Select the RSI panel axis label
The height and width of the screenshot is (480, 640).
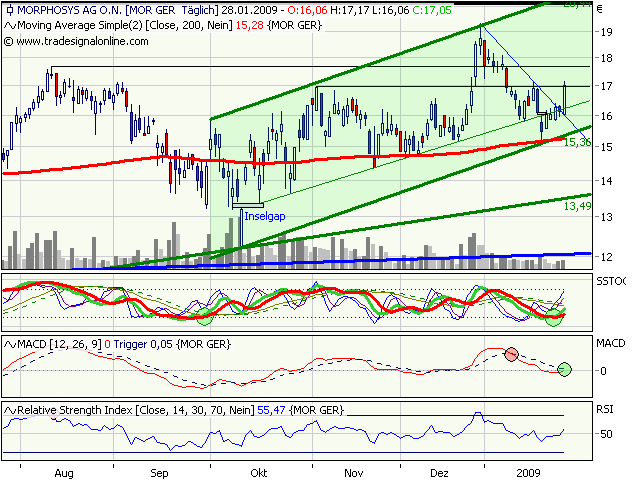[x=606, y=408]
